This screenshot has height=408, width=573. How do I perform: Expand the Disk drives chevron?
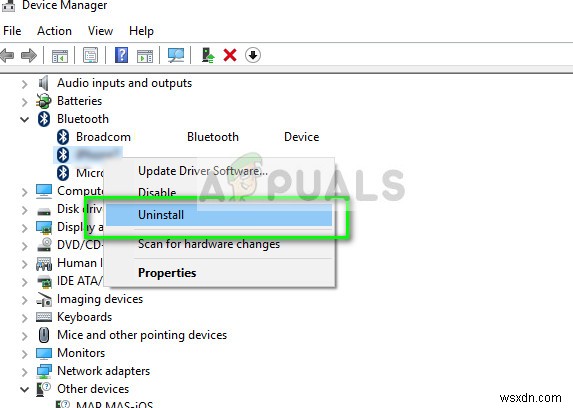point(24,210)
